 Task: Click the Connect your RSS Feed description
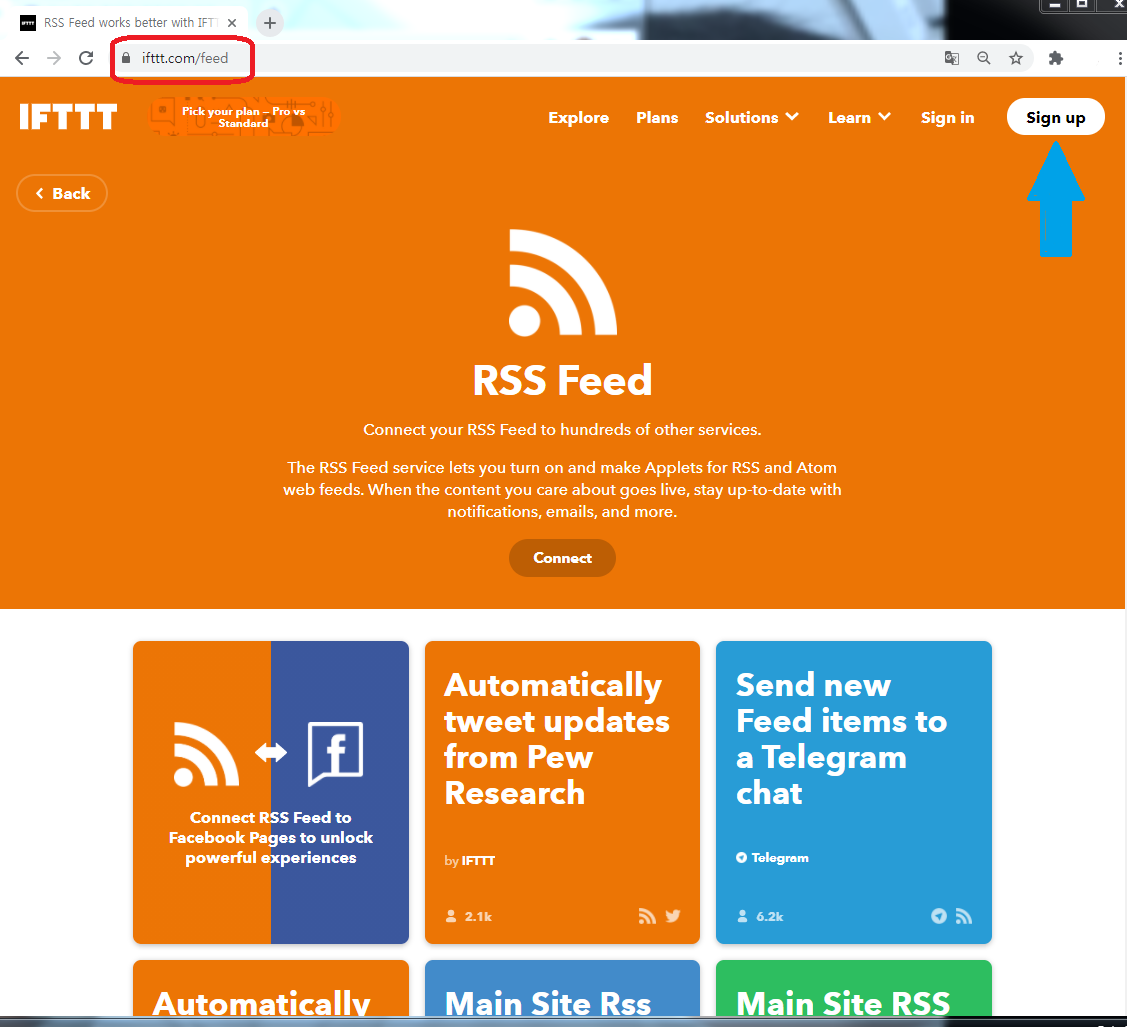tap(562, 430)
